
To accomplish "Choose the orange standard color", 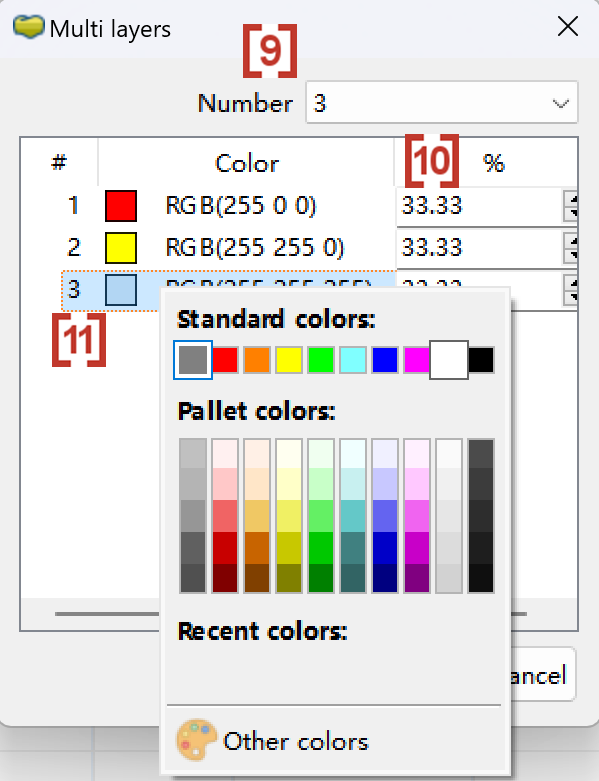I will pos(257,360).
